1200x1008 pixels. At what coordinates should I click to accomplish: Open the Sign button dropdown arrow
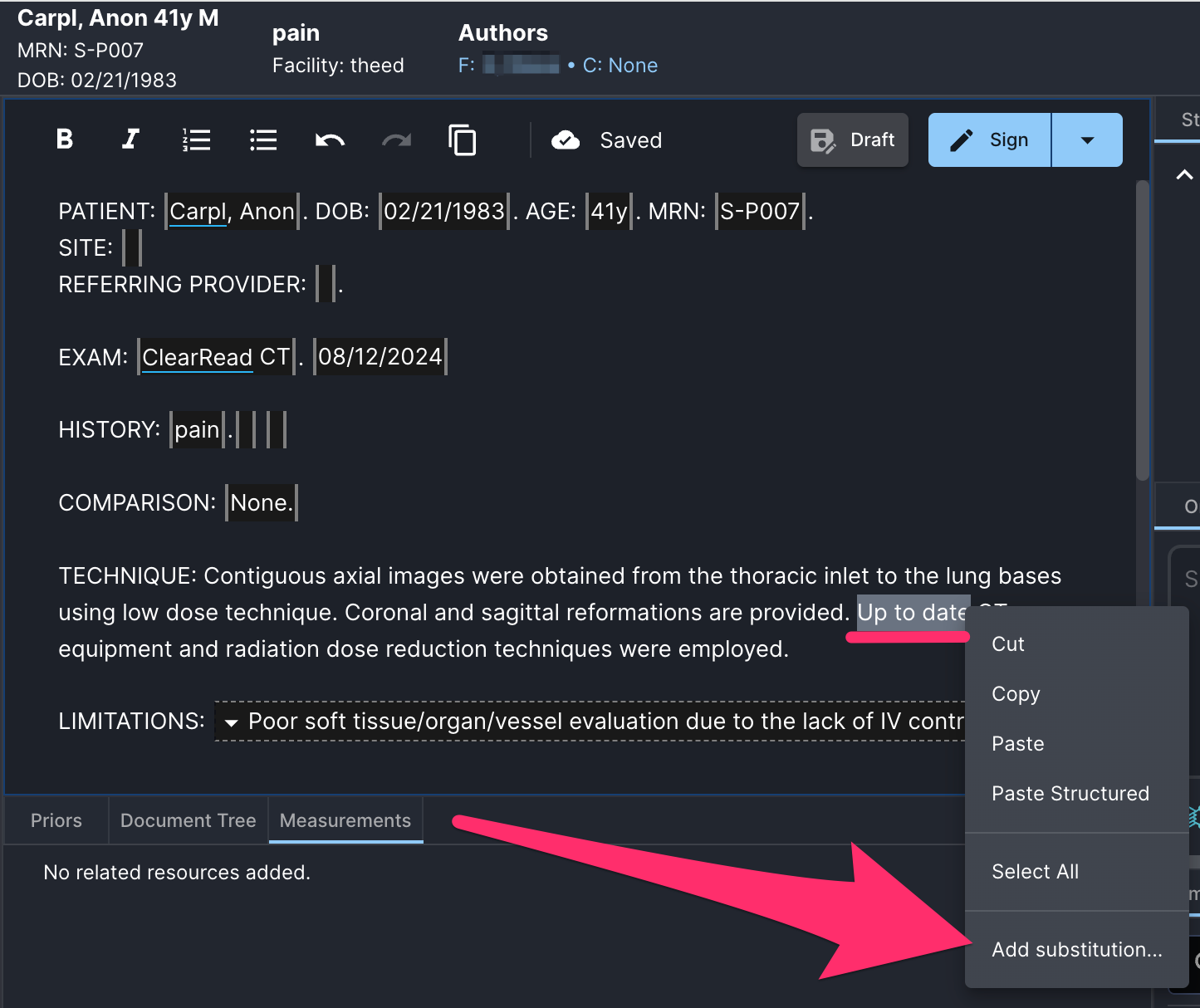point(1087,140)
